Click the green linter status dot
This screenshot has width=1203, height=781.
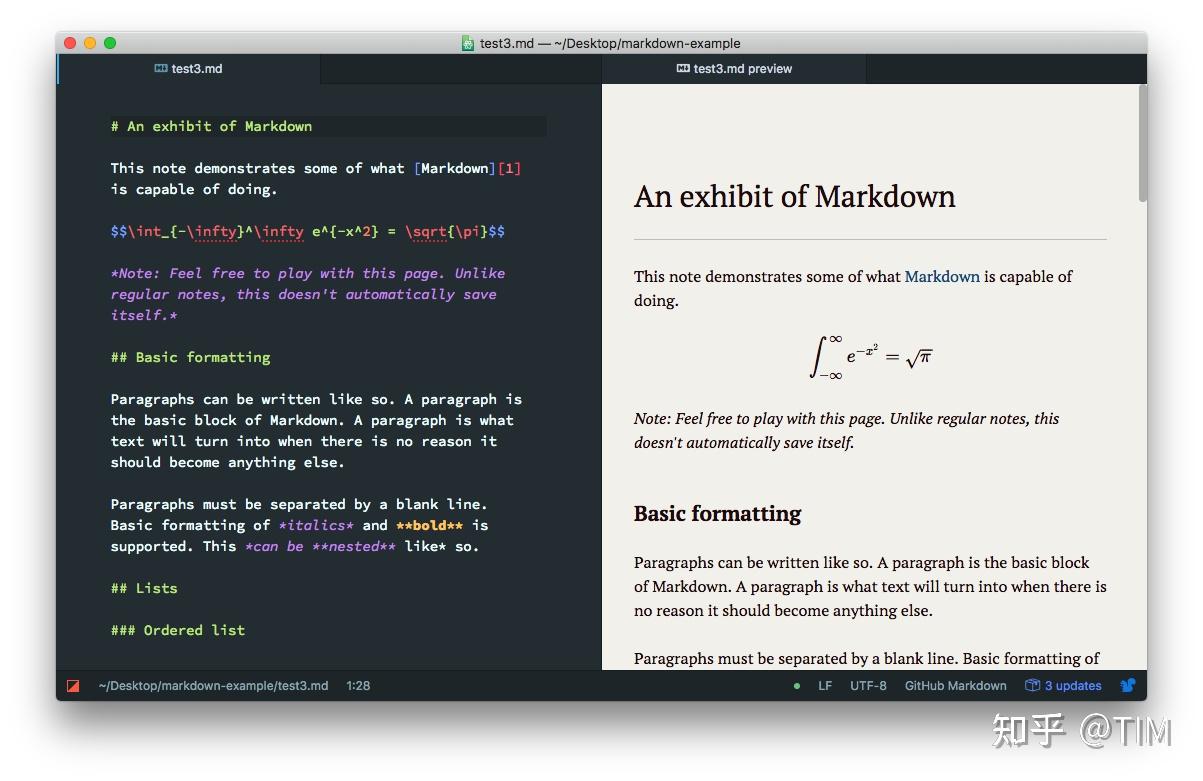tap(795, 686)
